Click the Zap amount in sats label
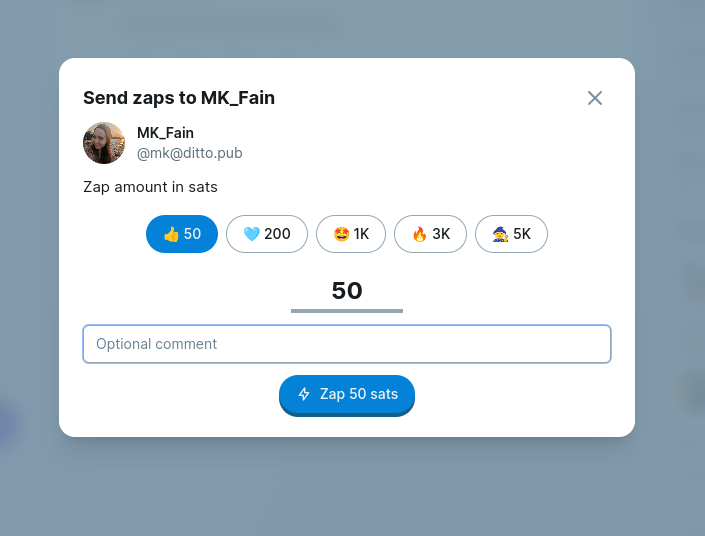Image resolution: width=705 pixels, height=536 pixels. pos(150,187)
